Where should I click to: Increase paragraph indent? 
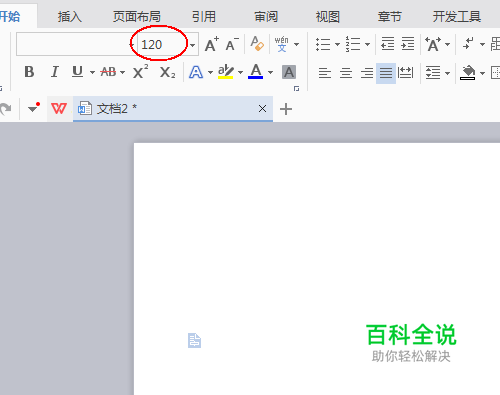408,44
